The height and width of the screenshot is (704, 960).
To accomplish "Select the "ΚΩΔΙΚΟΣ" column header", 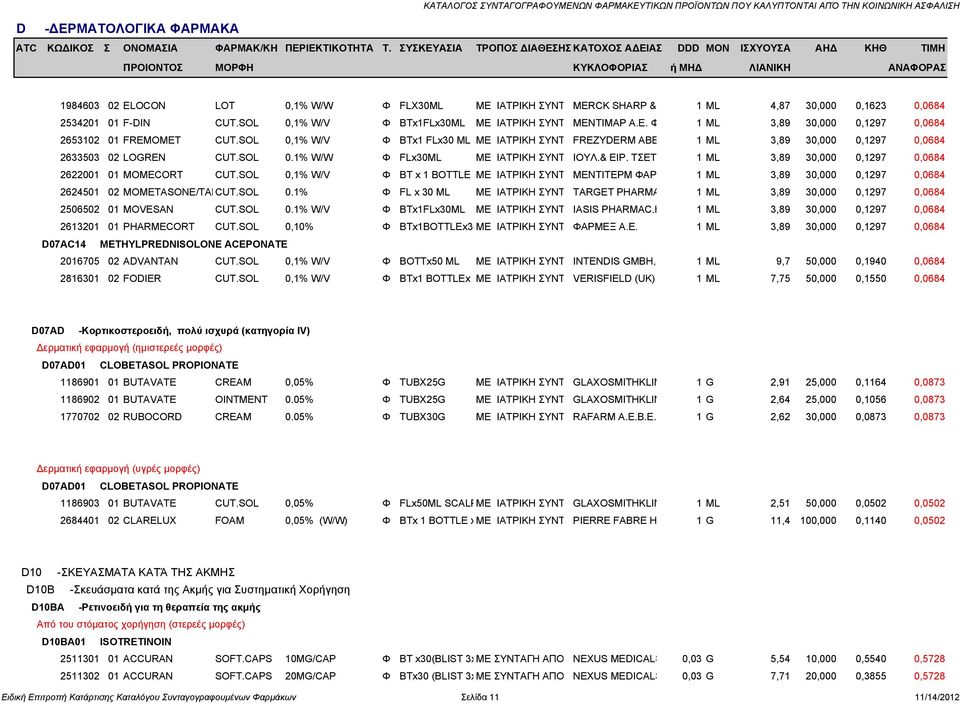I will tap(70, 48).
